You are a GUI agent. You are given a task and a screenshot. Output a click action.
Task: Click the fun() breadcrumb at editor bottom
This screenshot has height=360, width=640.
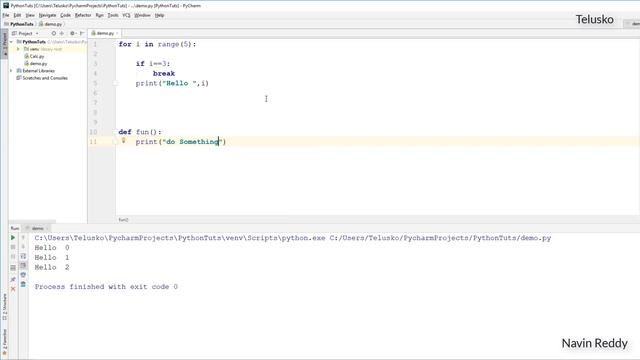(x=123, y=220)
